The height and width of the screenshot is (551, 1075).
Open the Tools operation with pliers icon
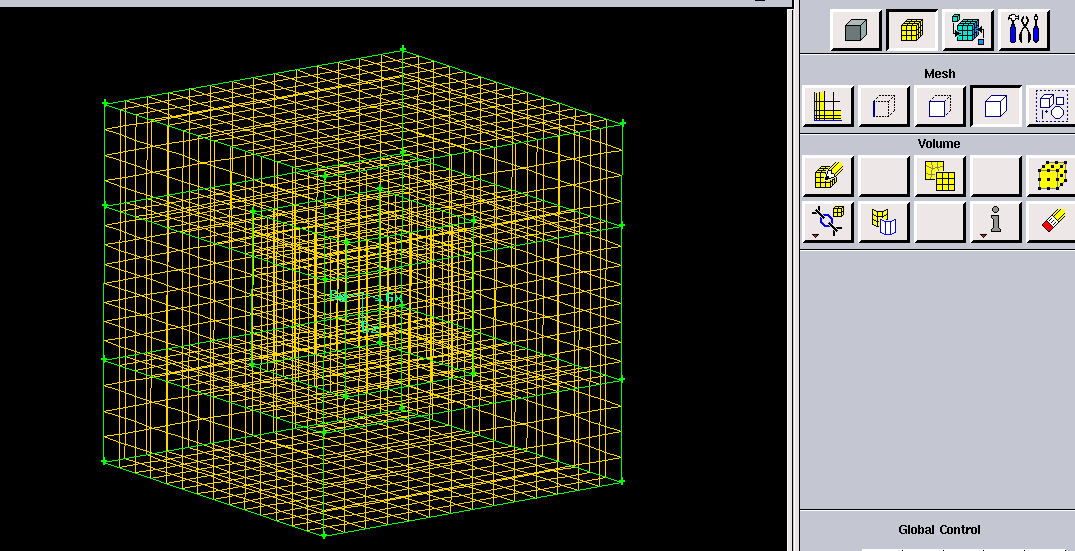coord(1025,30)
